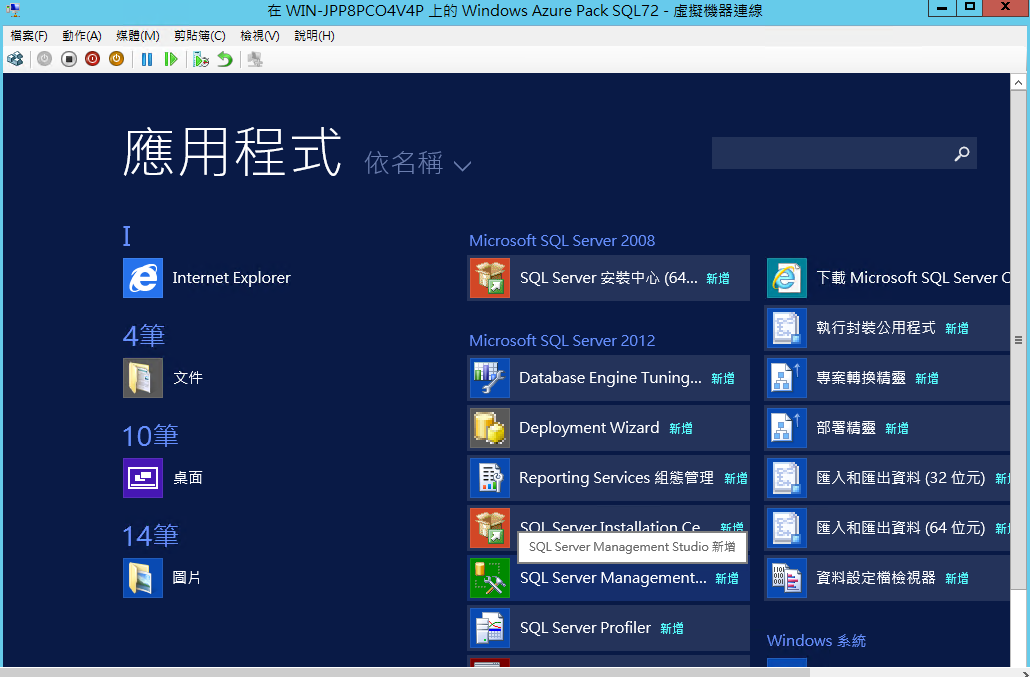Launch 部署精靈 icon

[x=787, y=427]
